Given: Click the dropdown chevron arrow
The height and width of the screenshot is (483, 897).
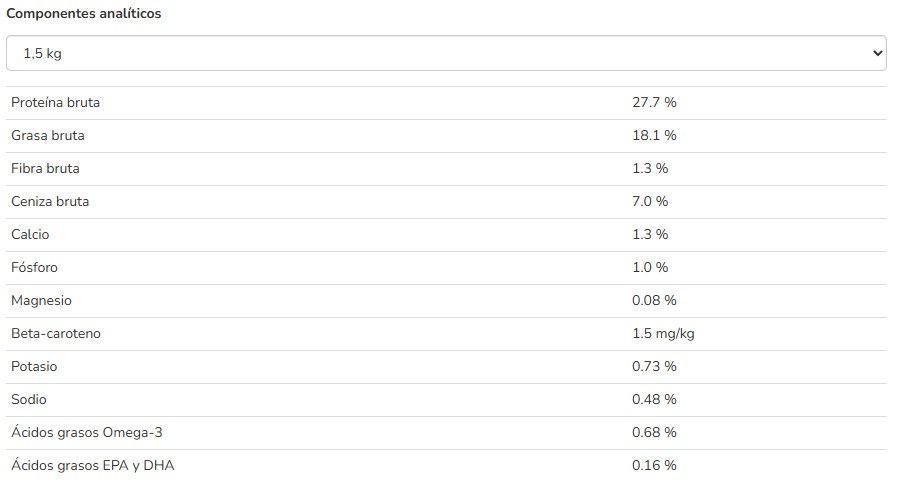Looking at the screenshot, I should [877, 53].
